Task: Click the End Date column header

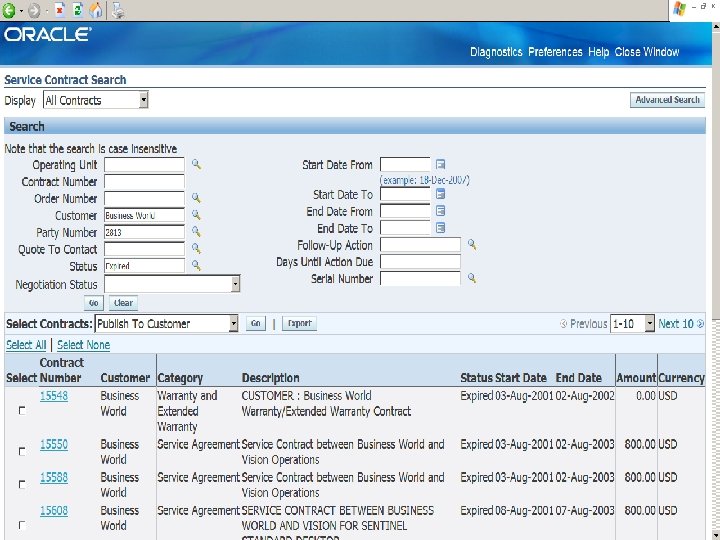Action: pyautogui.click(x=579, y=378)
